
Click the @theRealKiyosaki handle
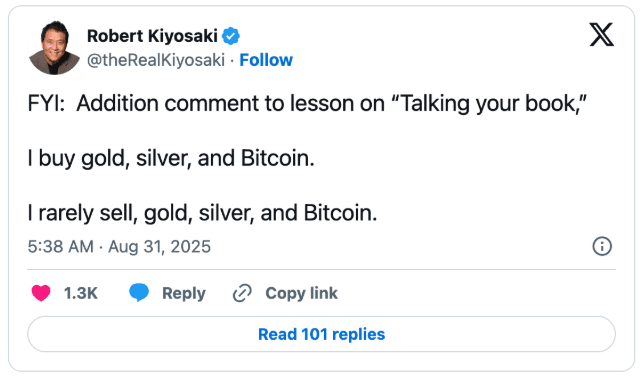pos(156,60)
